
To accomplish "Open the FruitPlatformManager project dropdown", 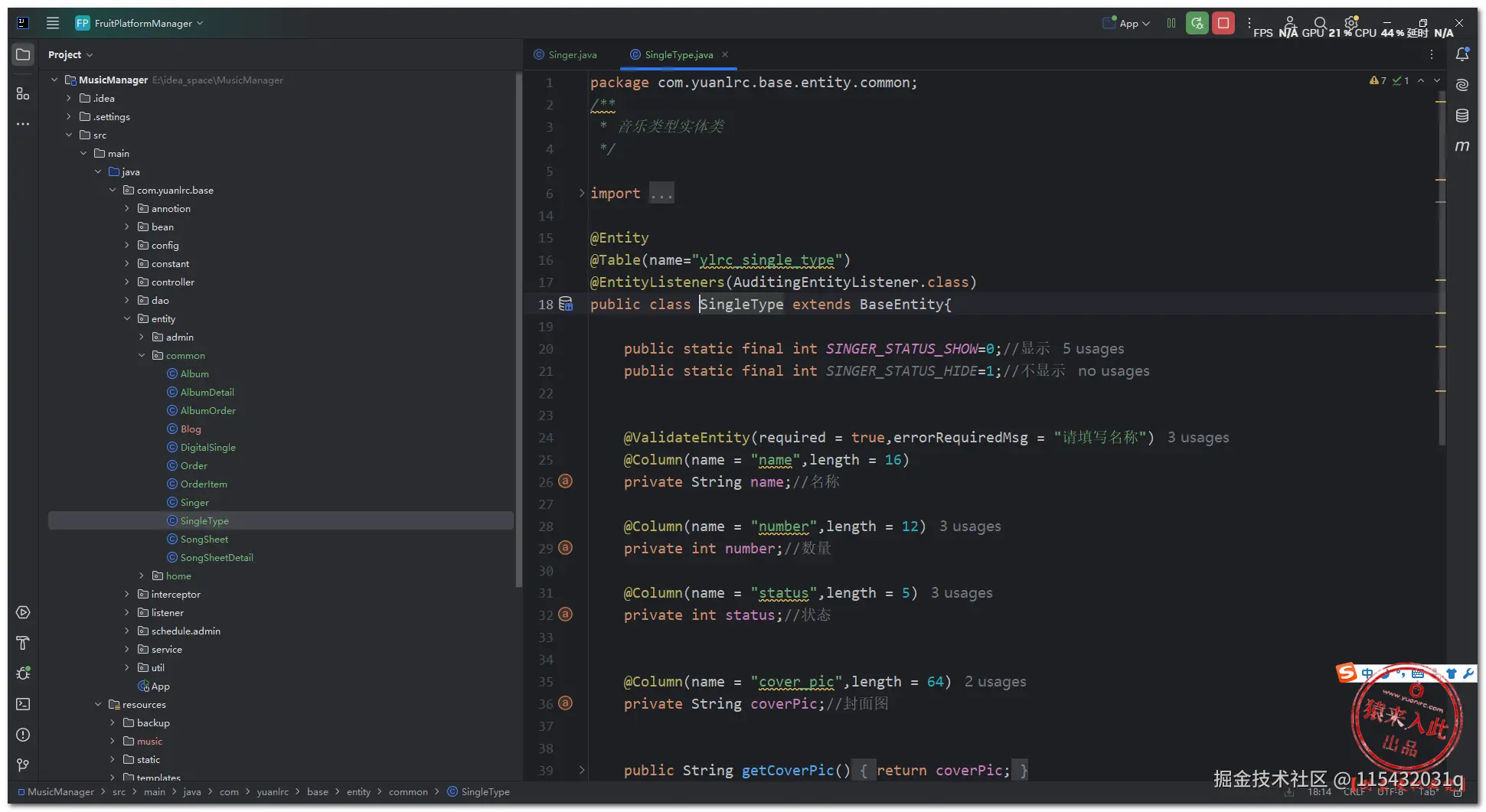I will click(139, 23).
